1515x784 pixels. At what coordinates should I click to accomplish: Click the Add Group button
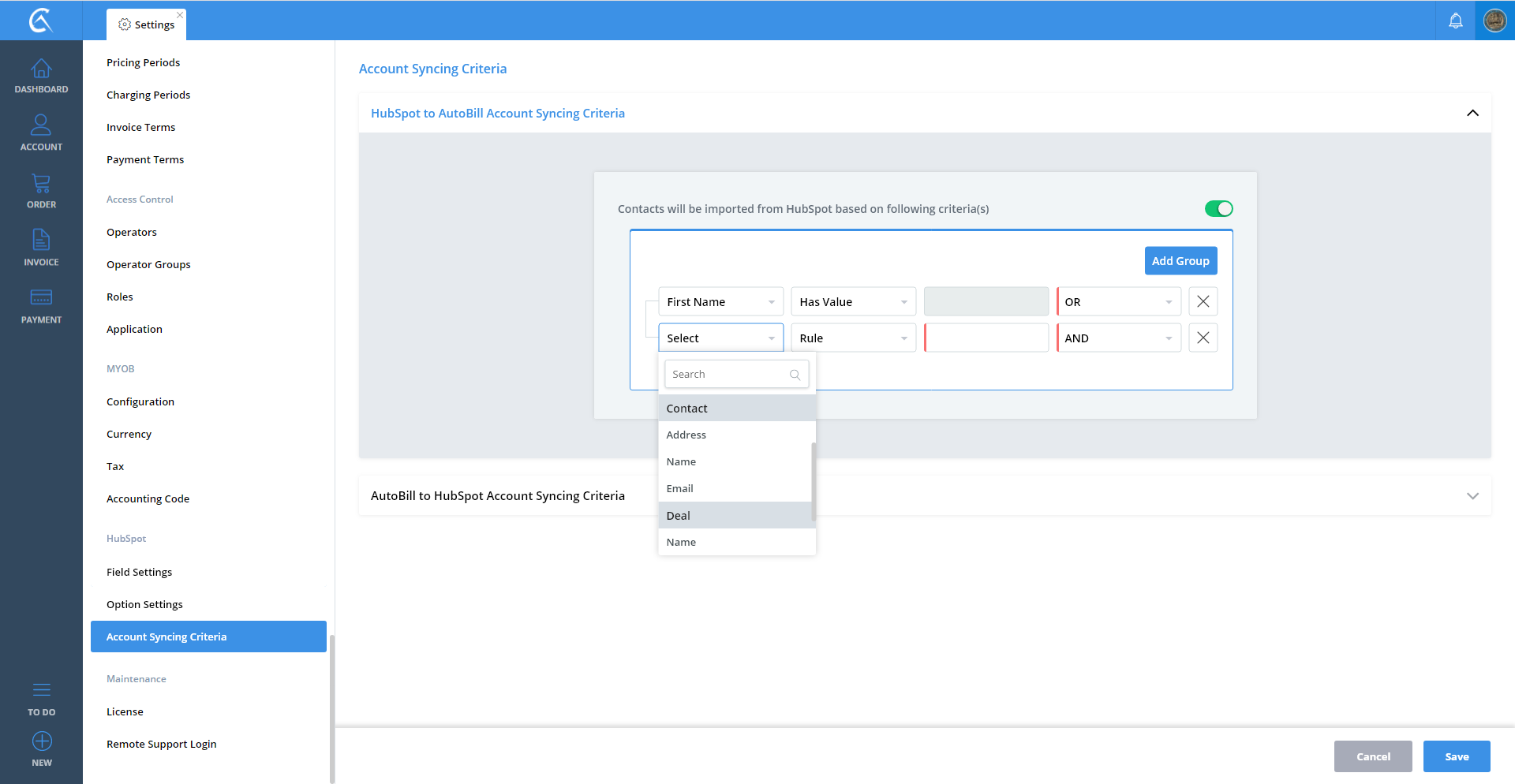tap(1180, 261)
